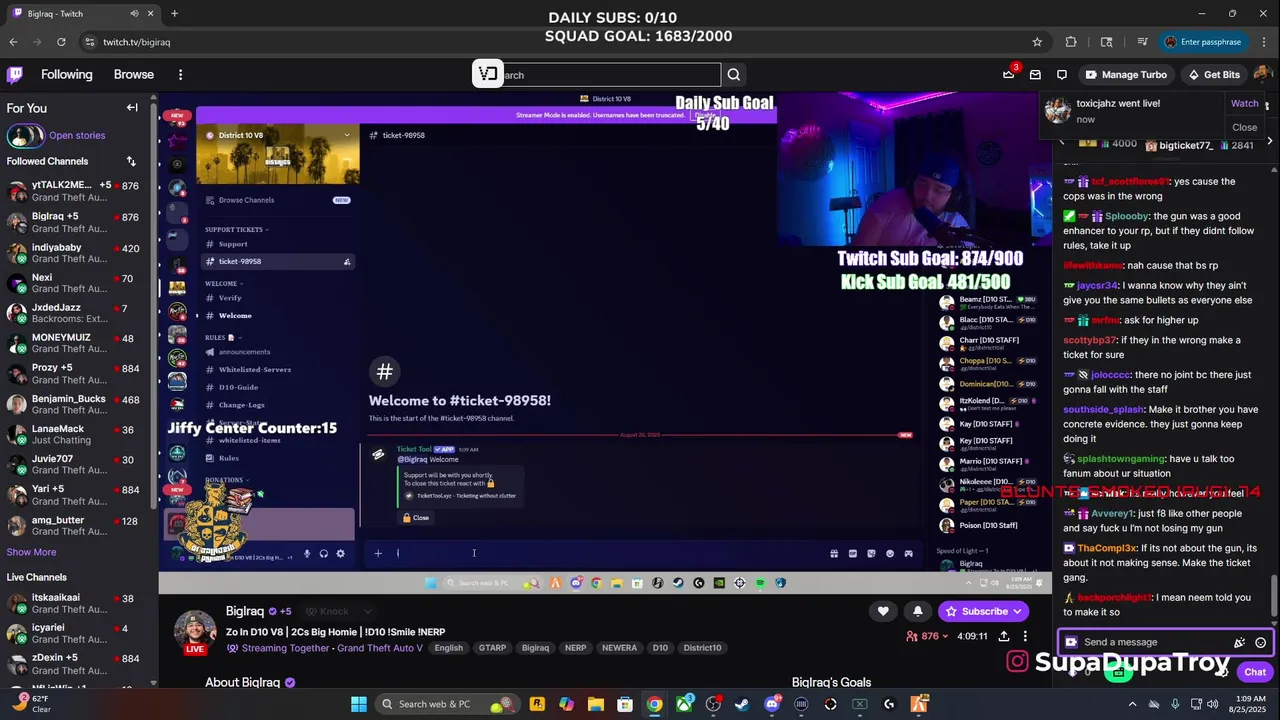The width and height of the screenshot is (1280, 720).
Task: Open Discord from the Windows taskbar
Action: [x=771, y=704]
